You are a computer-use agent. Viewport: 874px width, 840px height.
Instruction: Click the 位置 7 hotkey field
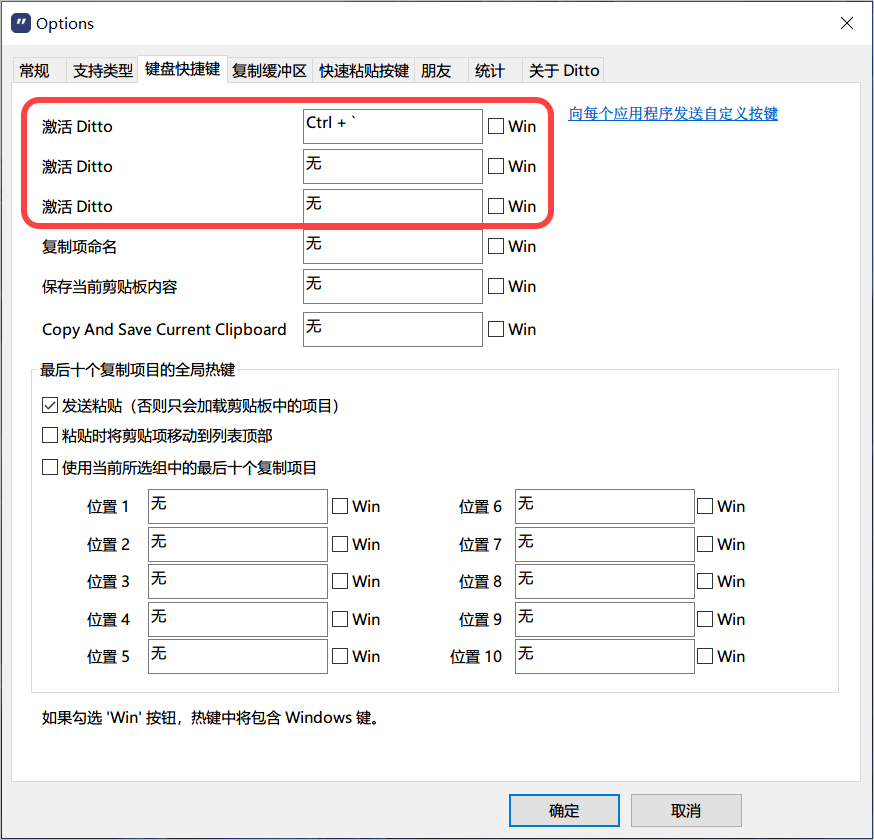click(605, 544)
